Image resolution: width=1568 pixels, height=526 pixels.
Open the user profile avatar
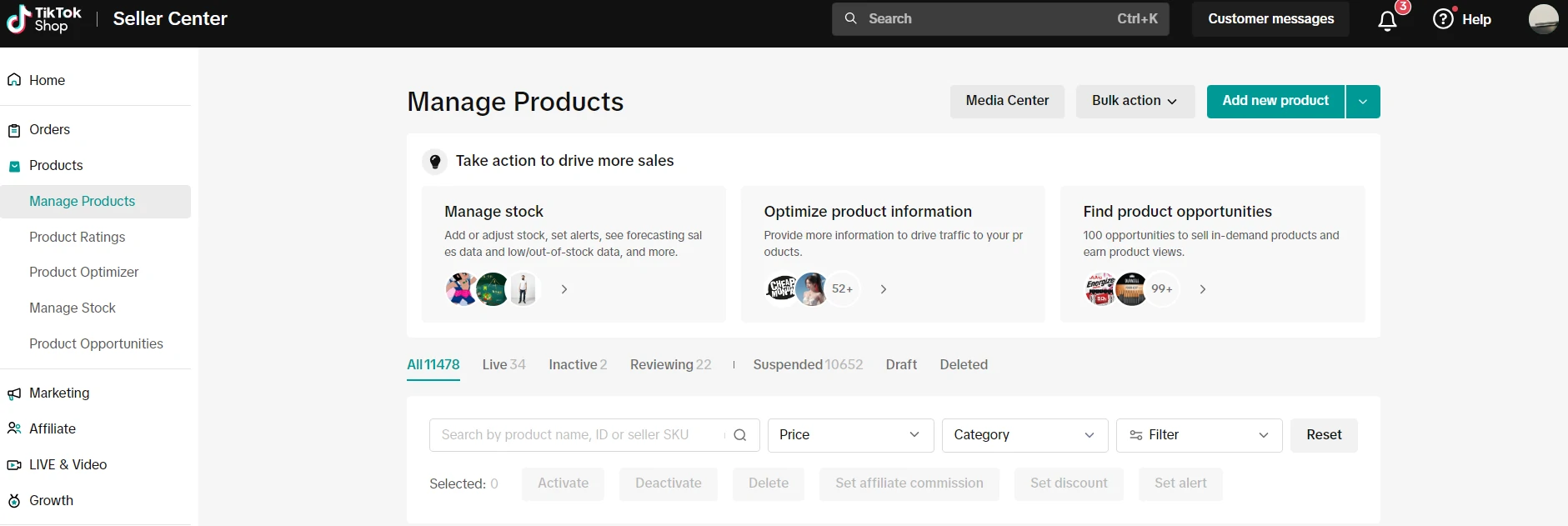pos(1543,19)
